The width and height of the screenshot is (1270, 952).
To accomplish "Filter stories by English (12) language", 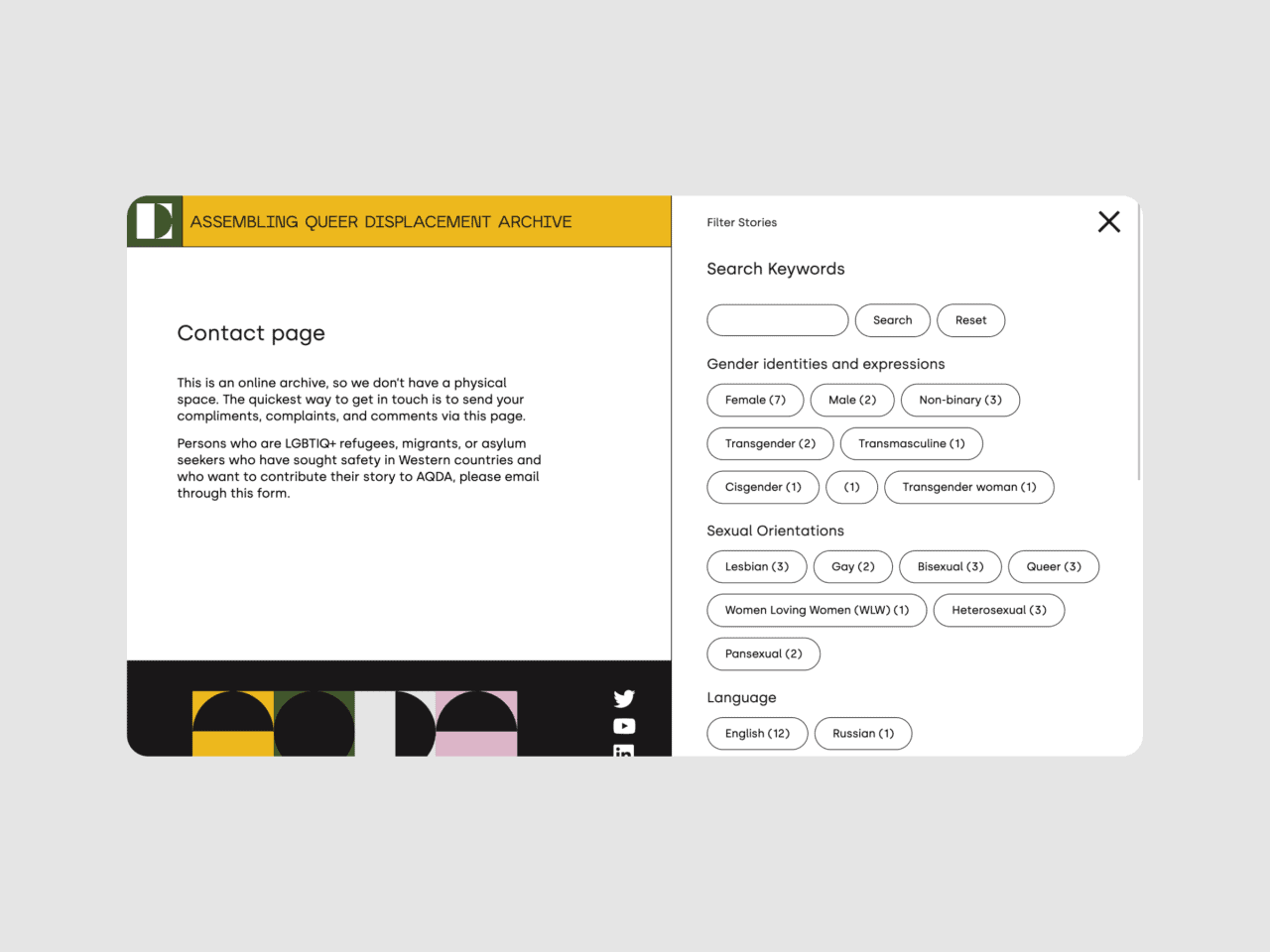I will 757,733.
